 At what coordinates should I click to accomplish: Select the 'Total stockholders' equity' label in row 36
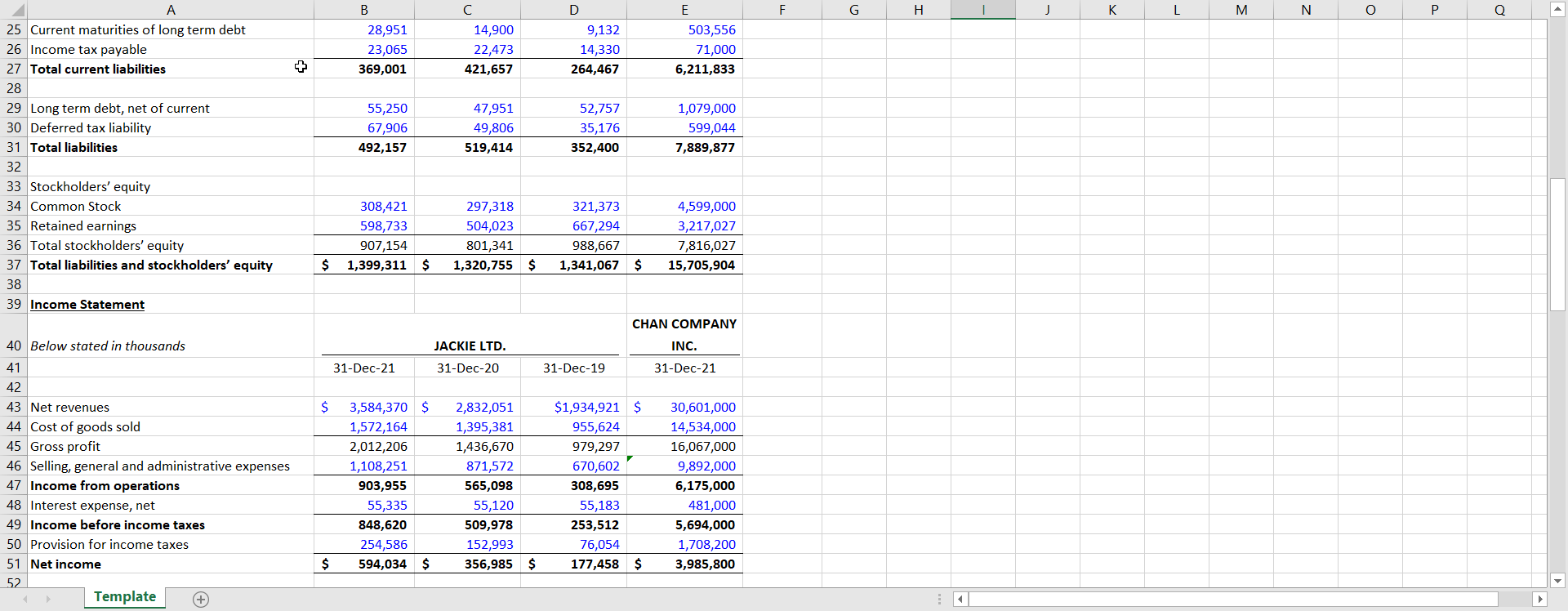coord(171,245)
